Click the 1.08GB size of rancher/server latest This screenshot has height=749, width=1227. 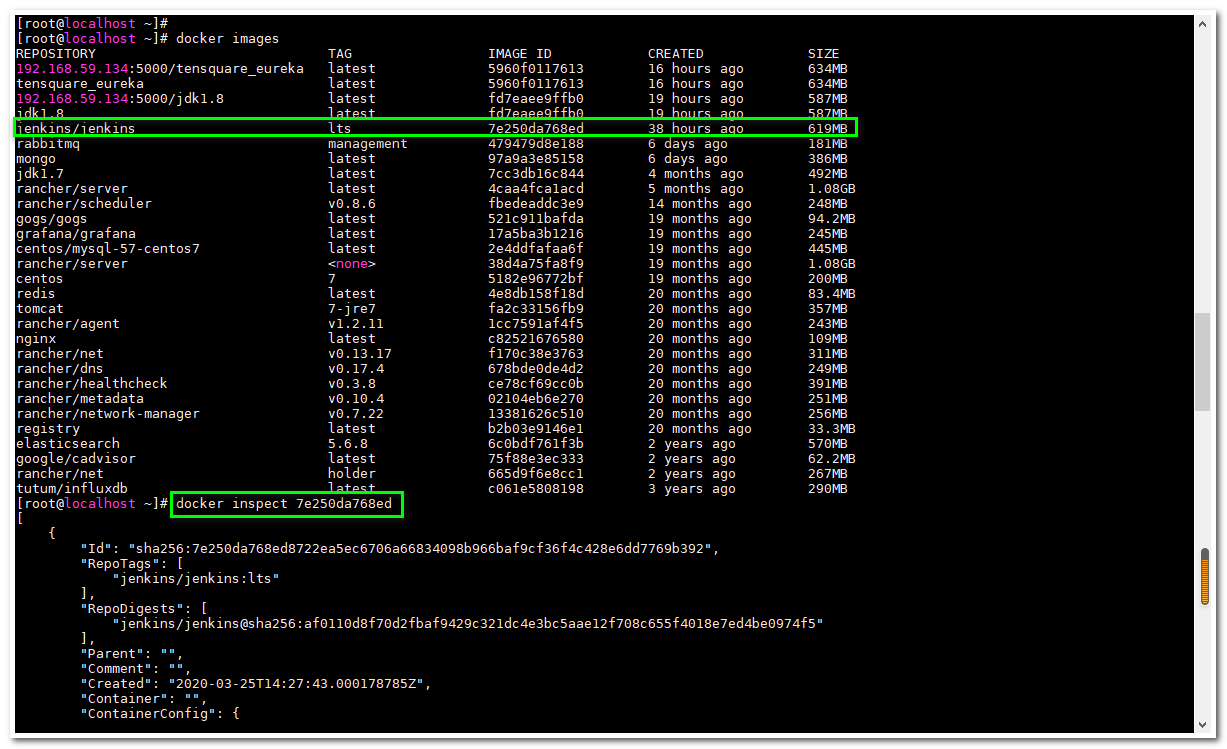point(832,188)
